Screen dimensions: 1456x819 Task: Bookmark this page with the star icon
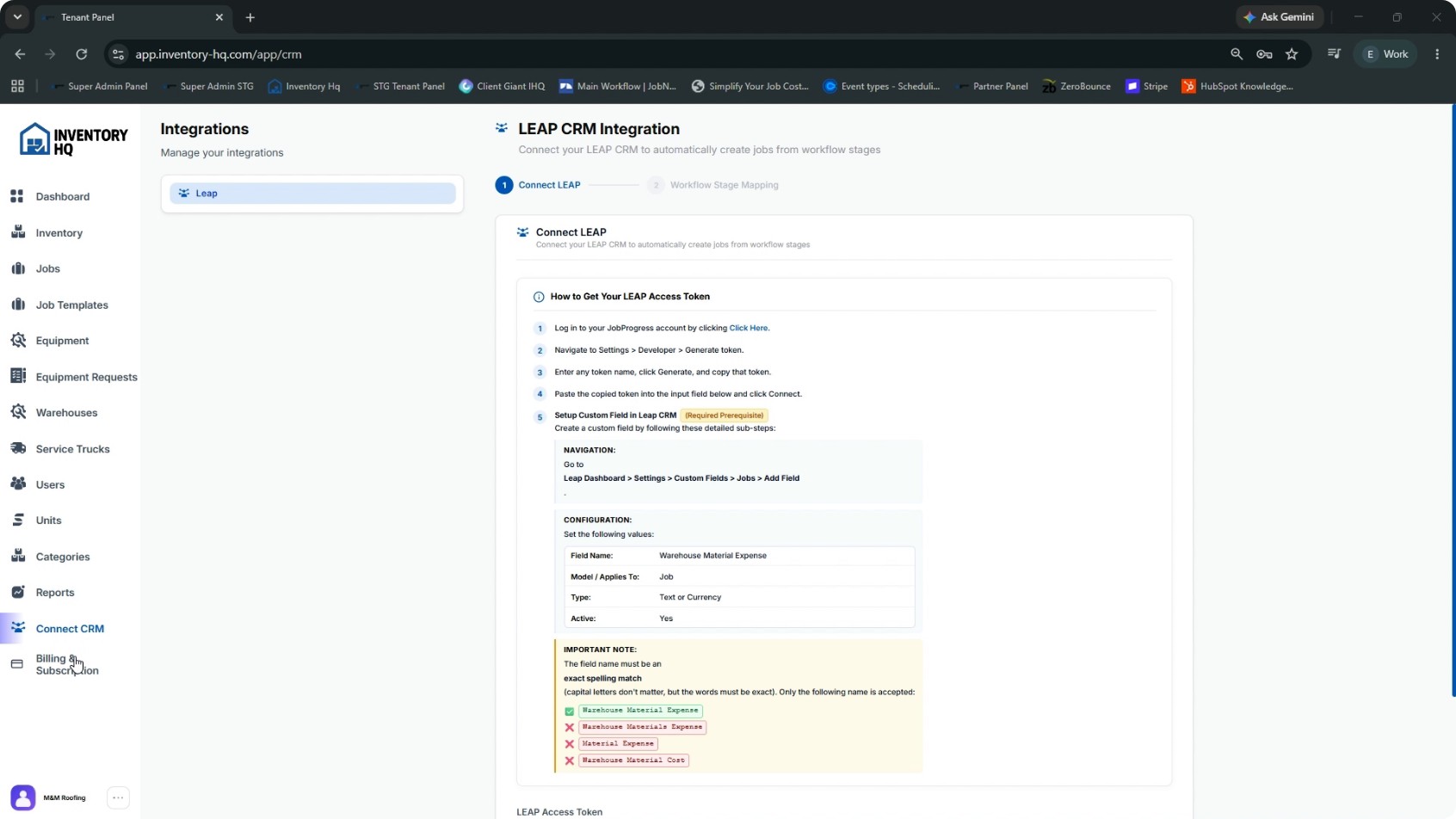[1292, 54]
